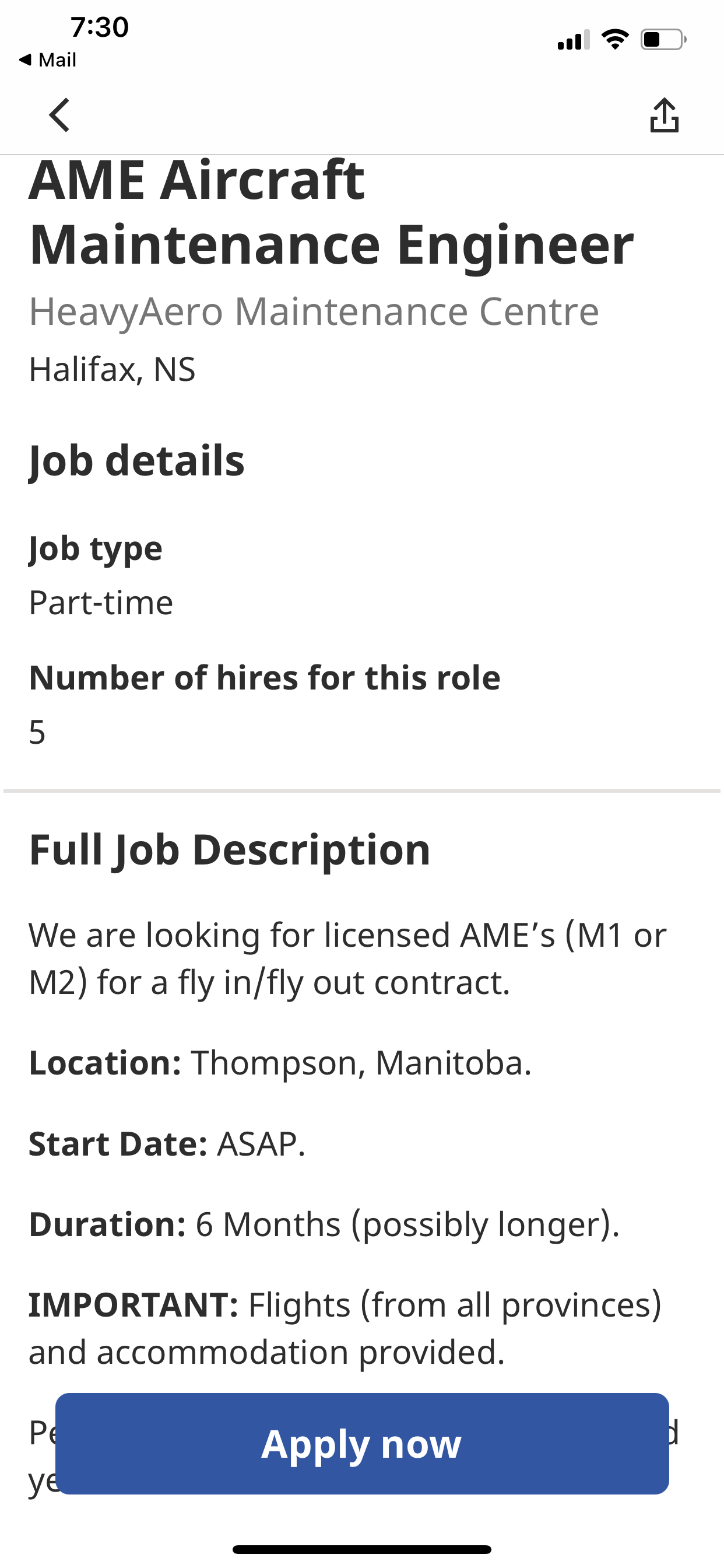Open the HeavyAero Maintenance Centre company name
Screen dimensions: 724x1568
(314, 311)
